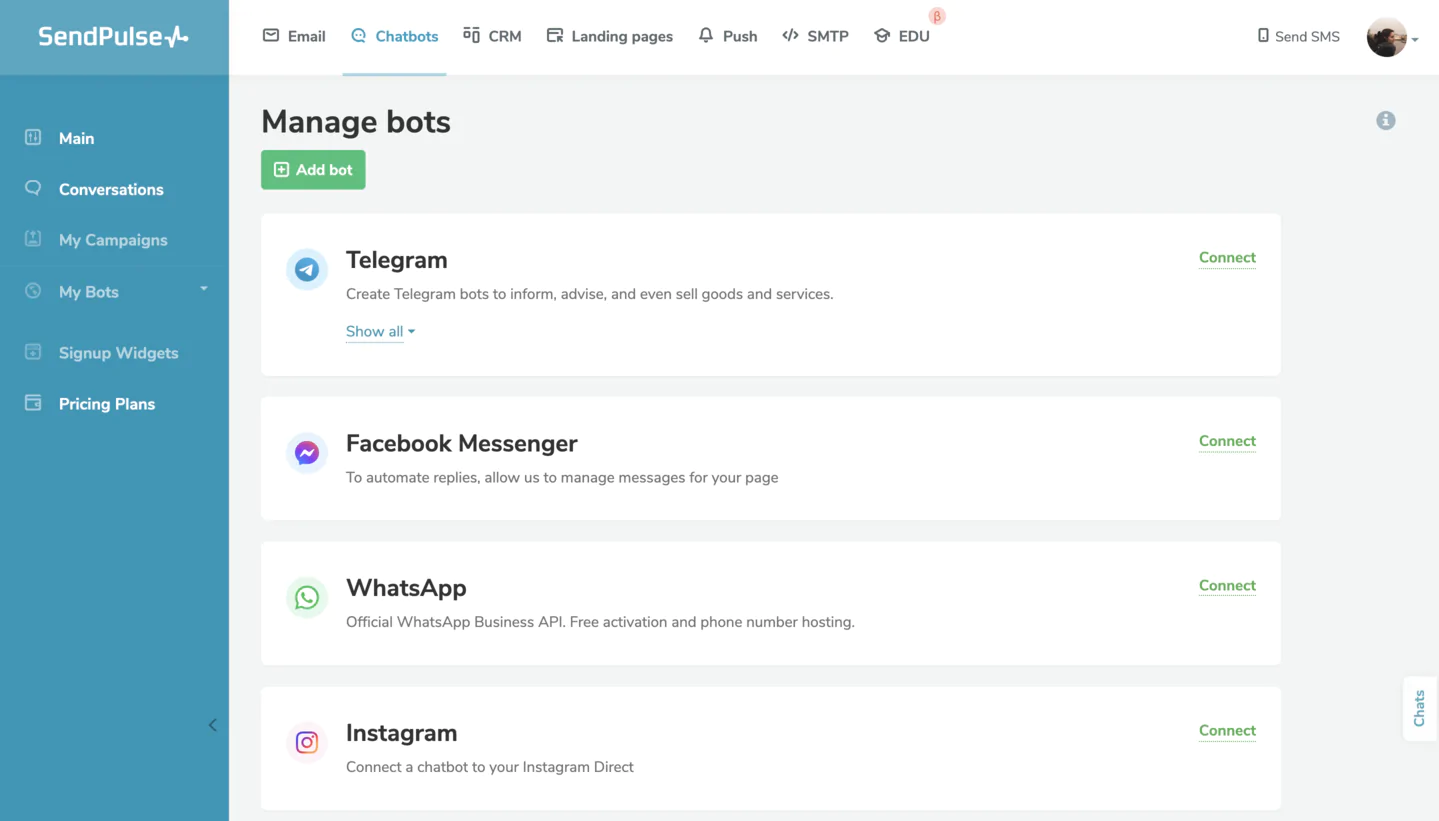Click the Signup Widgets sidebar icon
The image size is (1439, 821).
[33, 352]
